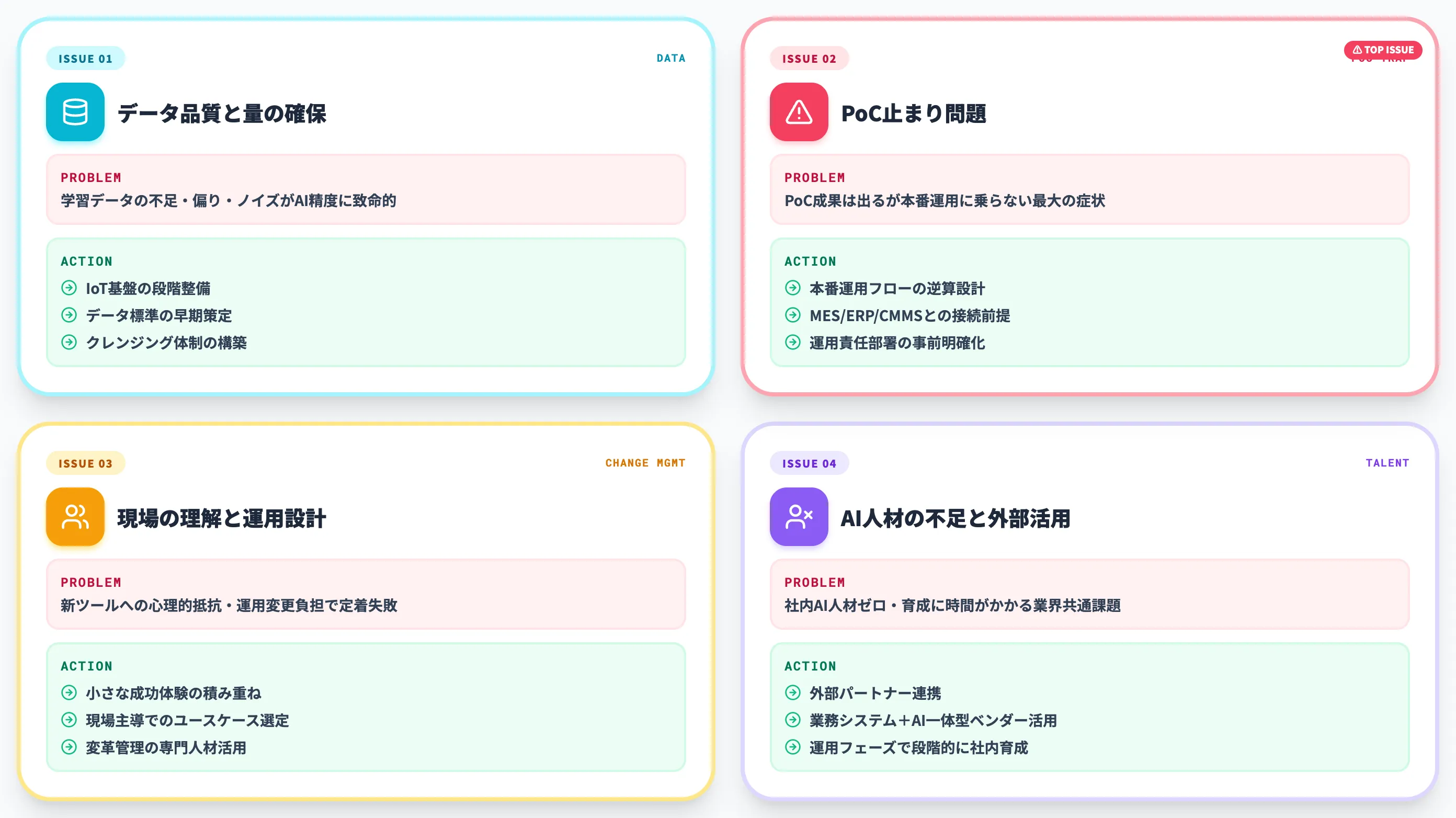Click the arrow icon beside IoT基盤の段階整備

pyautogui.click(x=69, y=288)
